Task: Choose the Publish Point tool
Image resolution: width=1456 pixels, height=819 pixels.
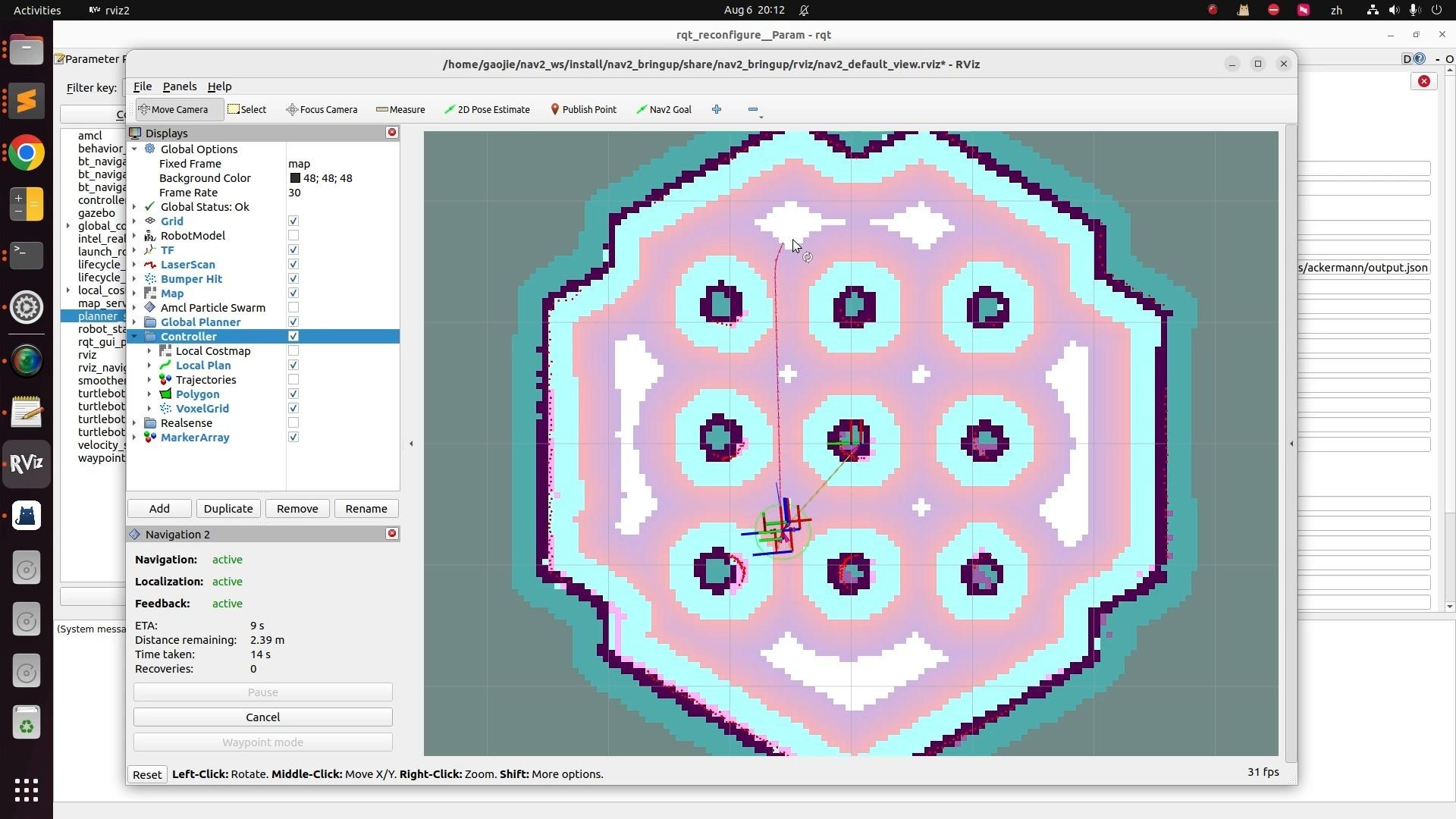Action: [582, 109]
